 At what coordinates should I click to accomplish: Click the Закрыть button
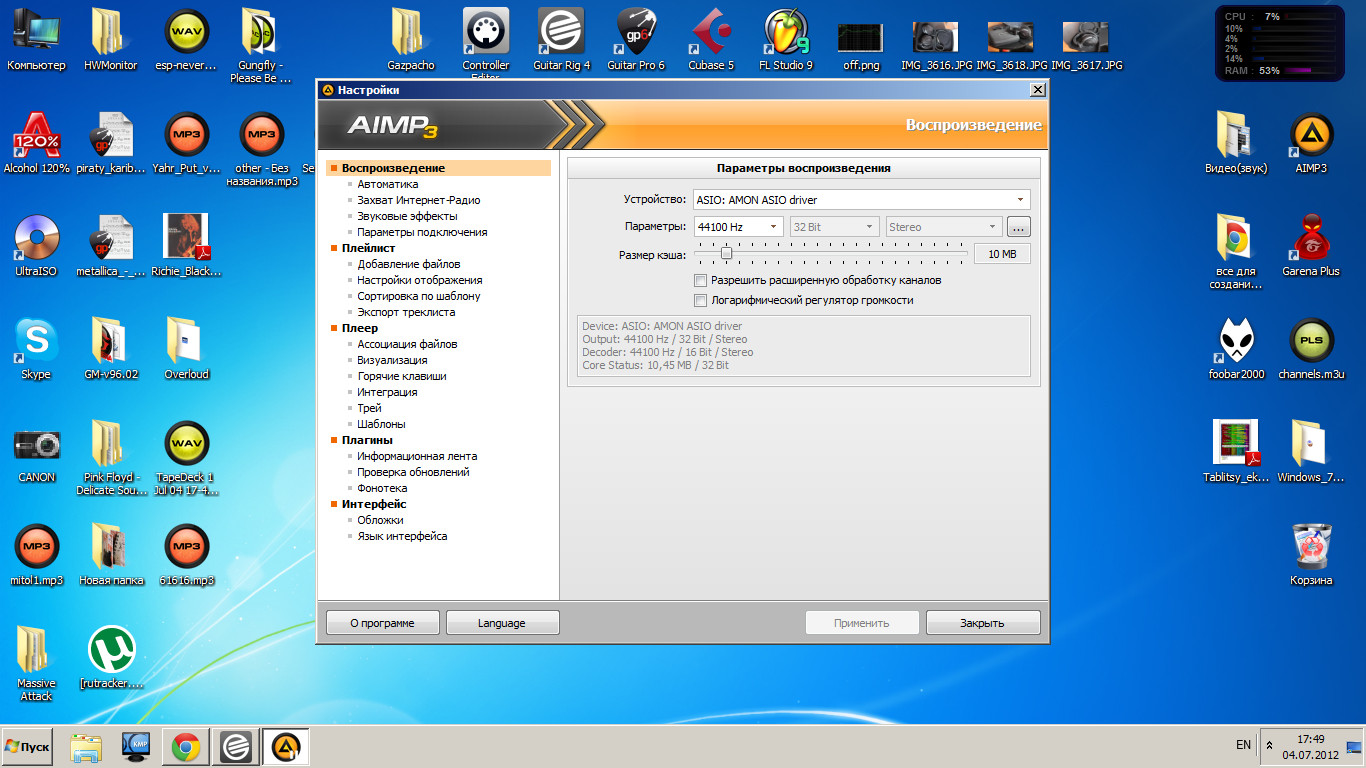(x=982, y=623)
